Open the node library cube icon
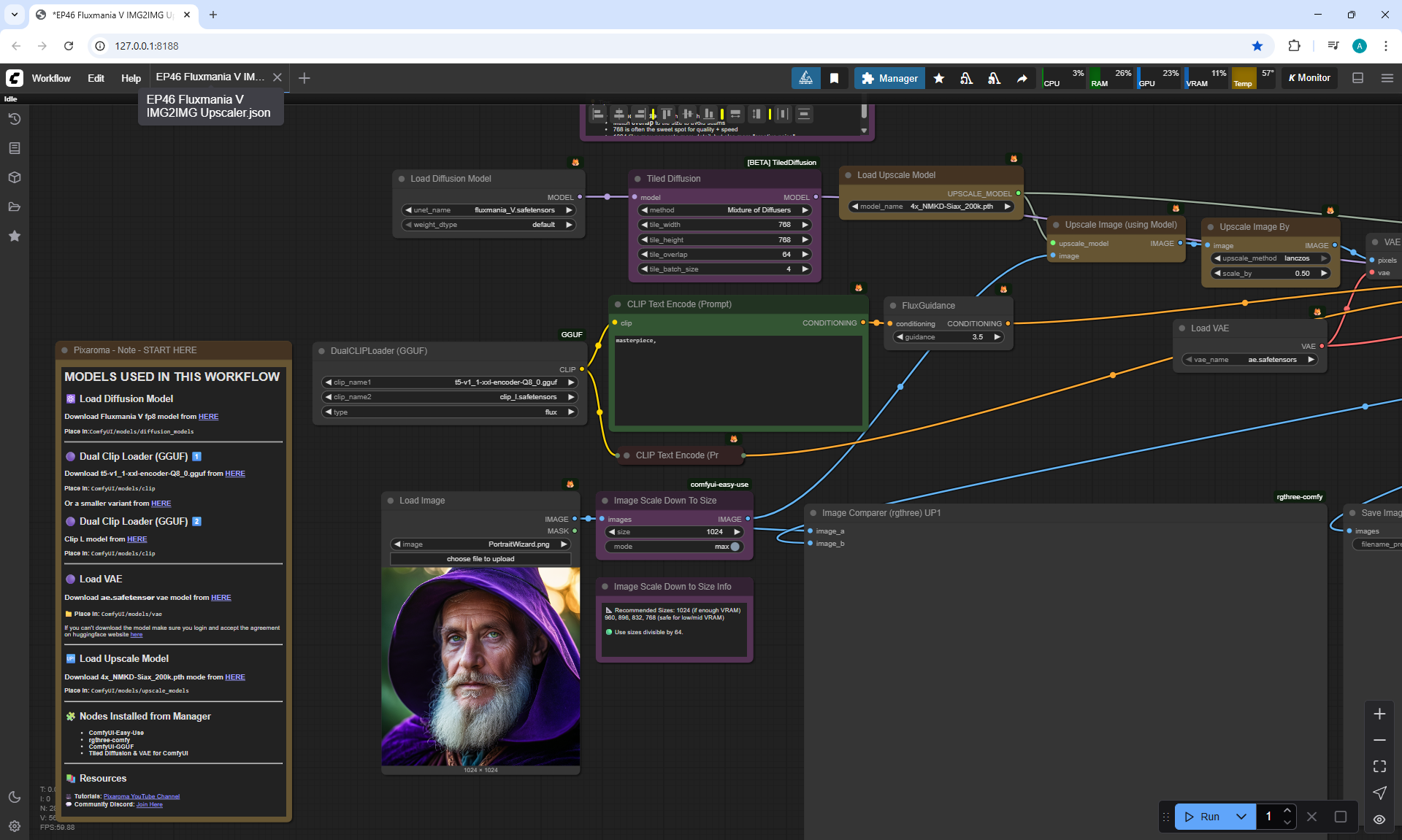 point(15,177)
